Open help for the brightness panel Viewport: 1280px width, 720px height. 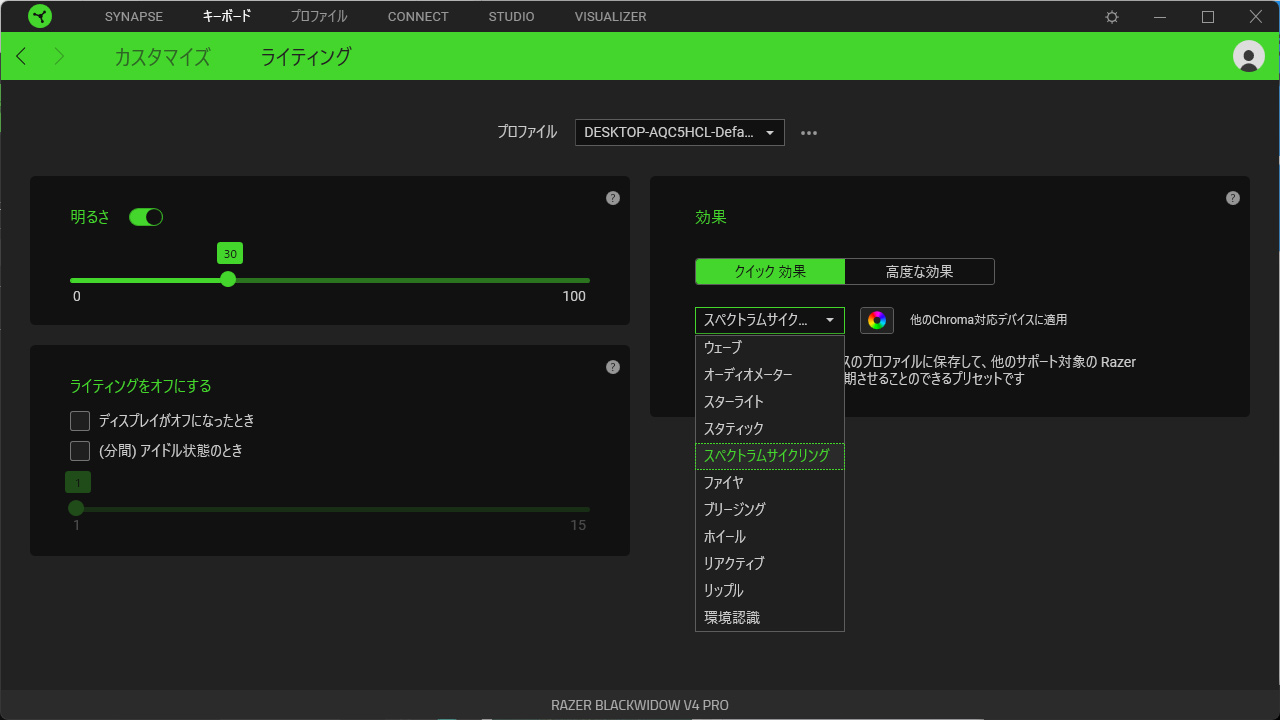pyautogui.click(x=613, y=198)
